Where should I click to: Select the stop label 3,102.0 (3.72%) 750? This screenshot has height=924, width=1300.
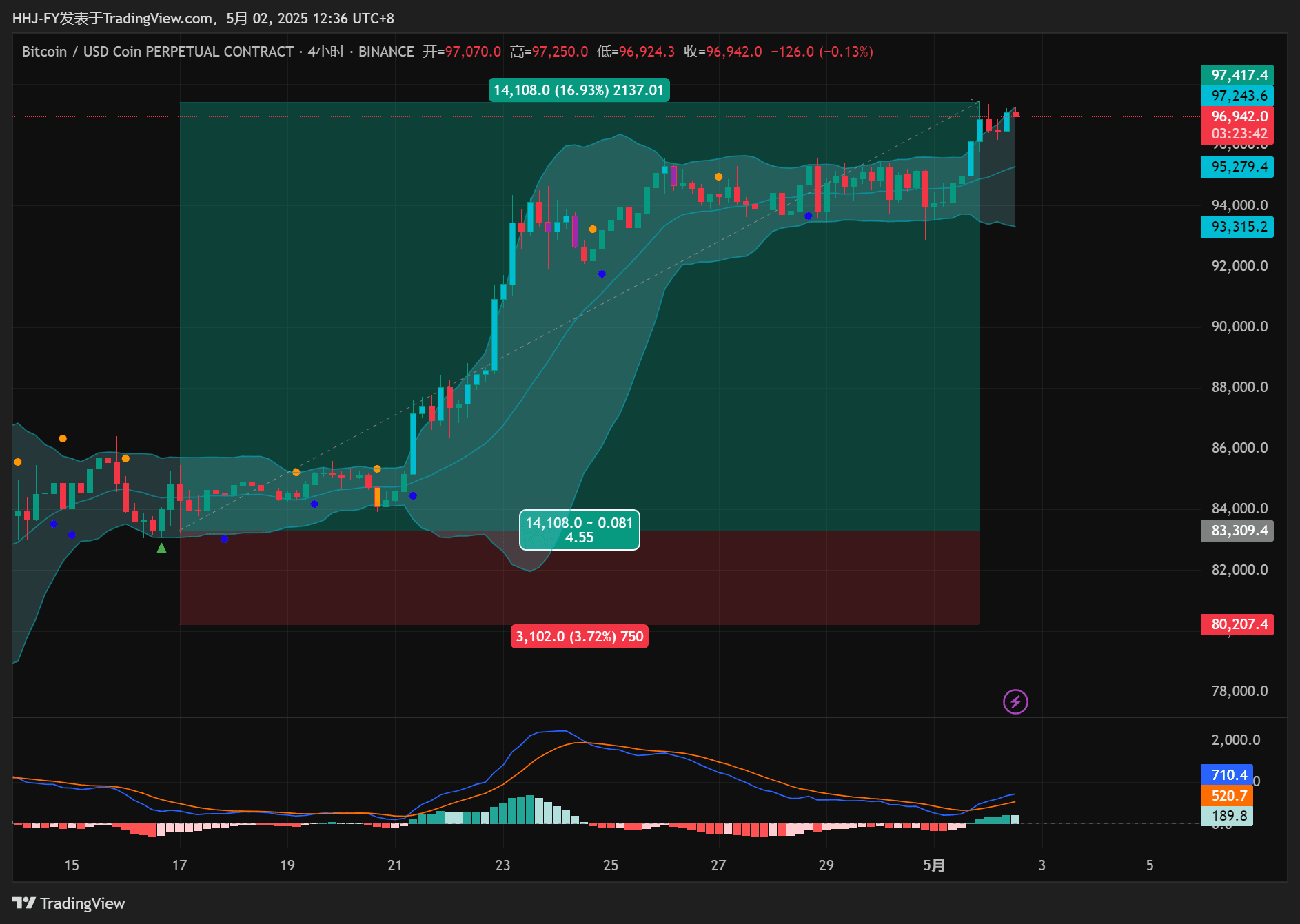click(x=580, y=637)
